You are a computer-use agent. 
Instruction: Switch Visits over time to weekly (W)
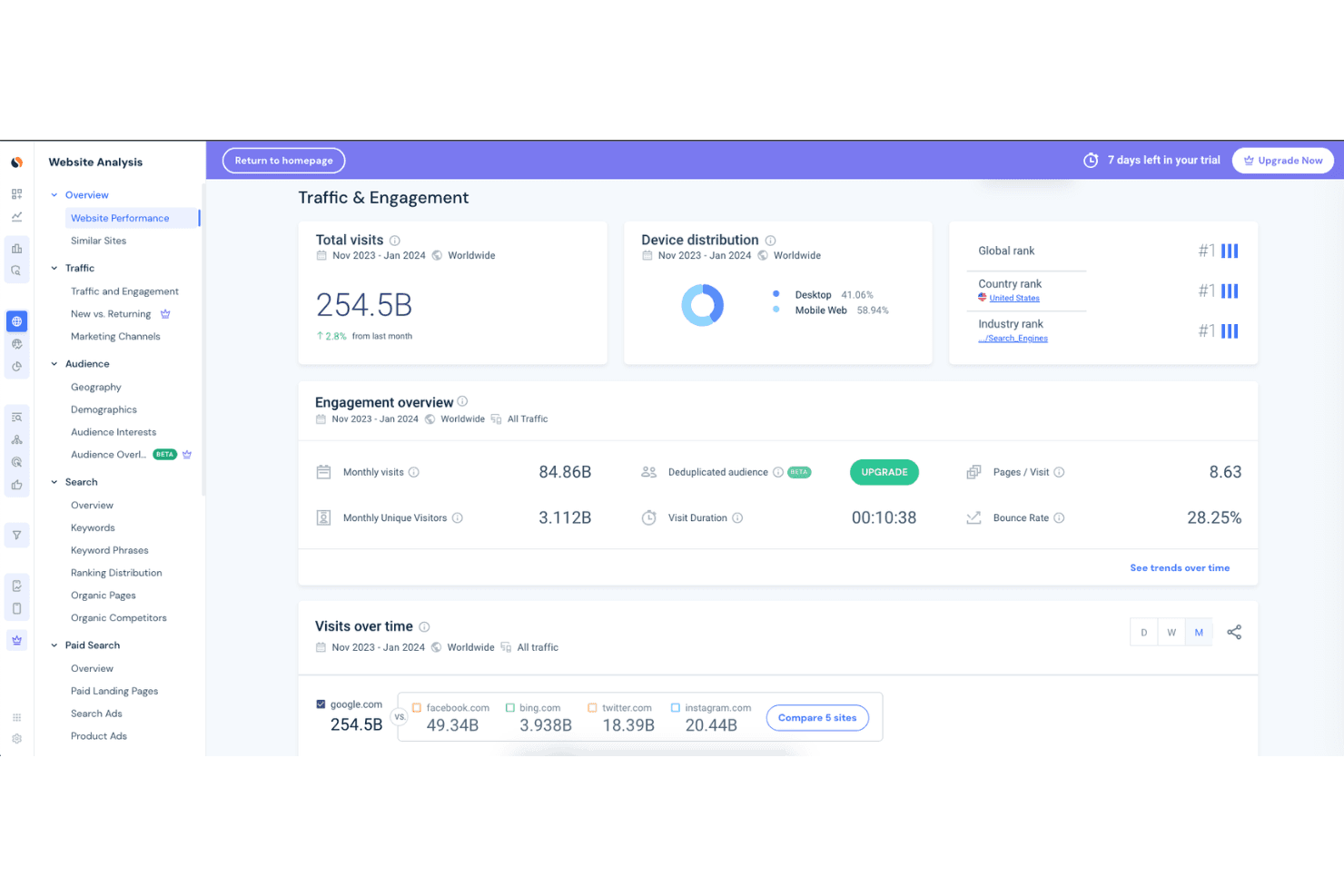[x=1171, y=633]
